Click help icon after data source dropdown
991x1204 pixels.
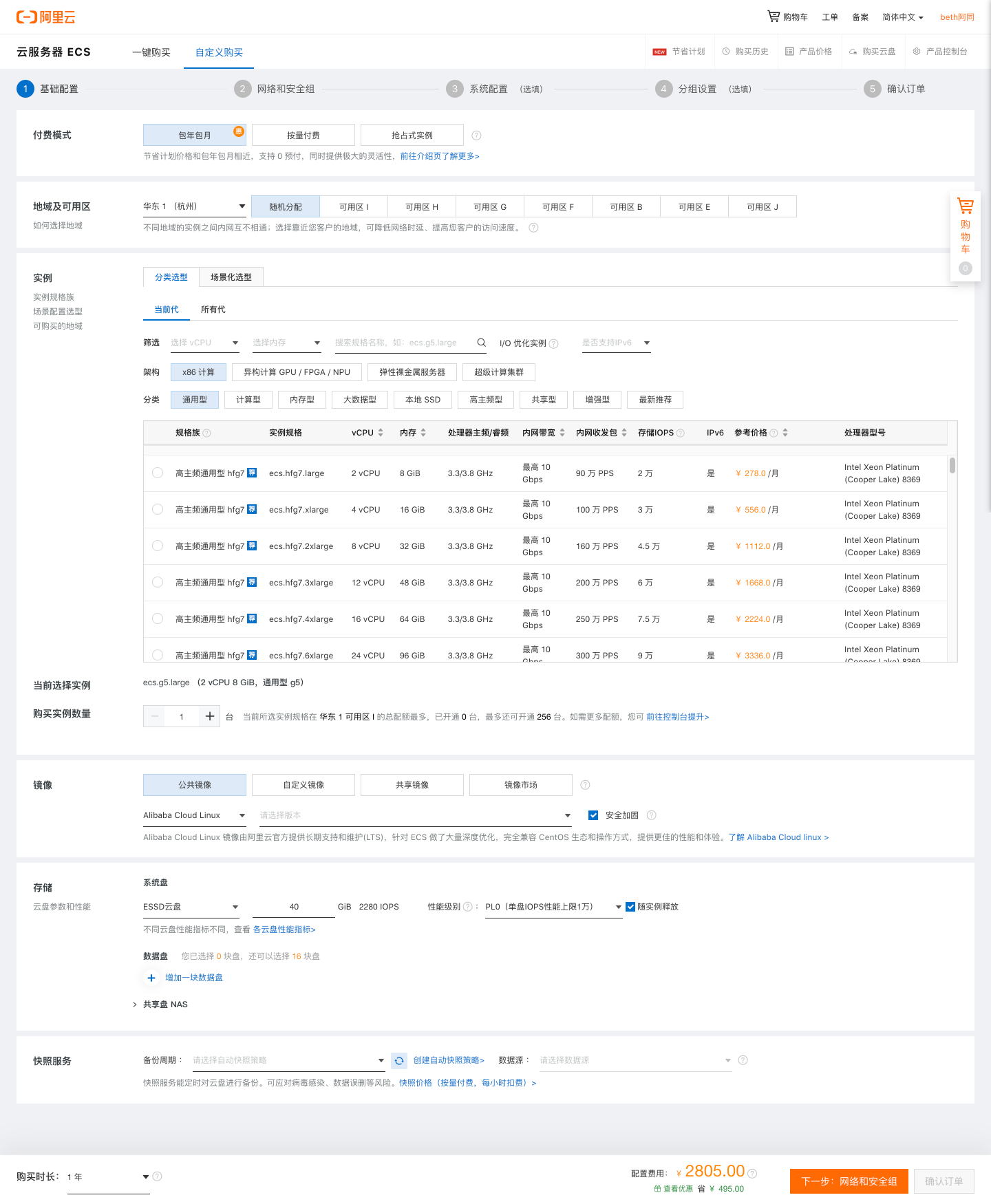point(743,1060)
